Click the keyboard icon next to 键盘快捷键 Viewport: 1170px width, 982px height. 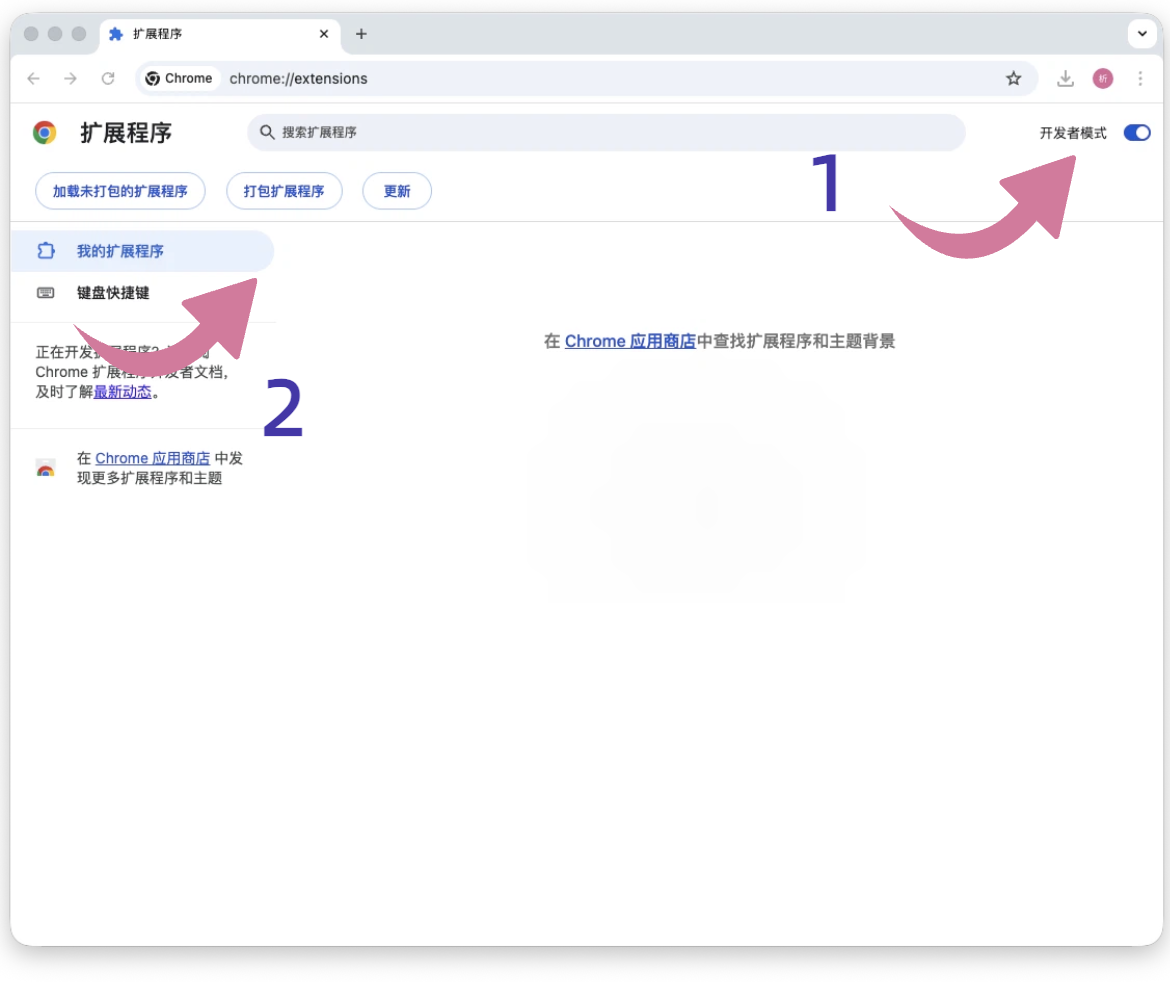(46, 293)
